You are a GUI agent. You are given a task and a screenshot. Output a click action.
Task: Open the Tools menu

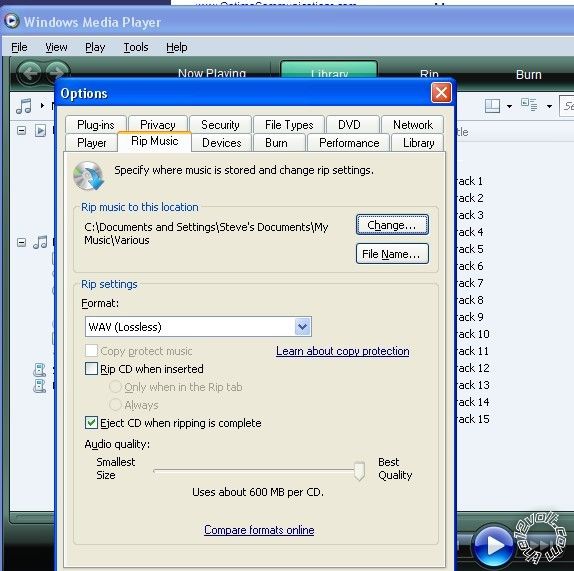136,47
